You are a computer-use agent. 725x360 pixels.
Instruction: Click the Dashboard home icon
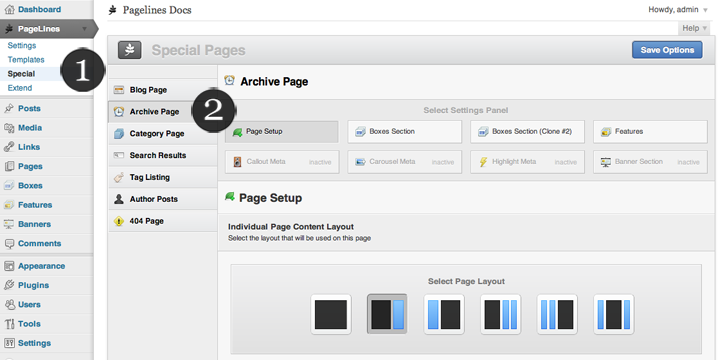tap(9, 9)
